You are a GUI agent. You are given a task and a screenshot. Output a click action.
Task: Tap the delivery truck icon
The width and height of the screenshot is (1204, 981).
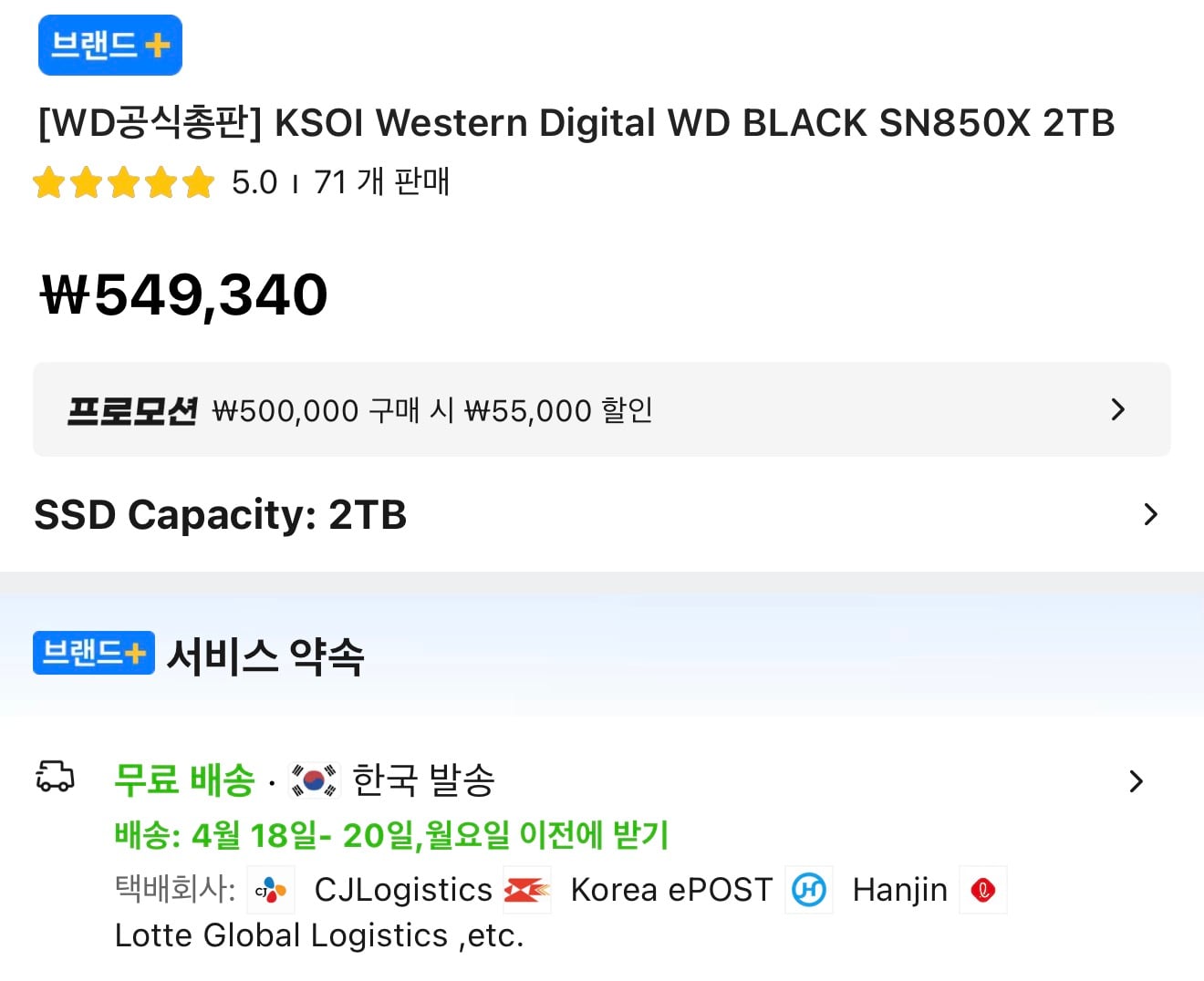click(55, 777)
